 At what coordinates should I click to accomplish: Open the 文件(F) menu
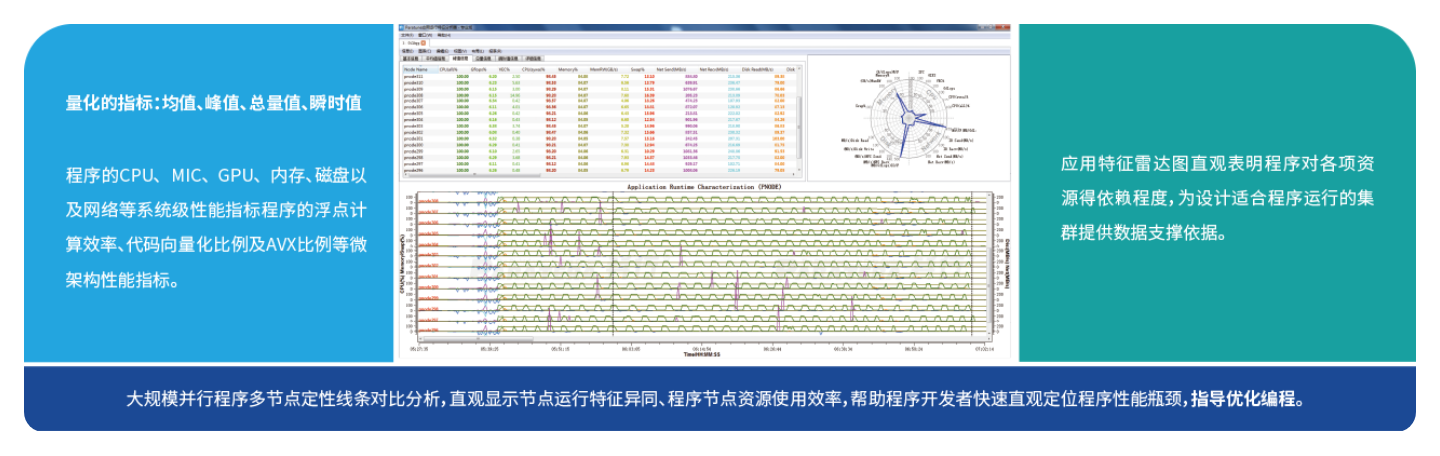pyautogui.click(x=407, y=34)
